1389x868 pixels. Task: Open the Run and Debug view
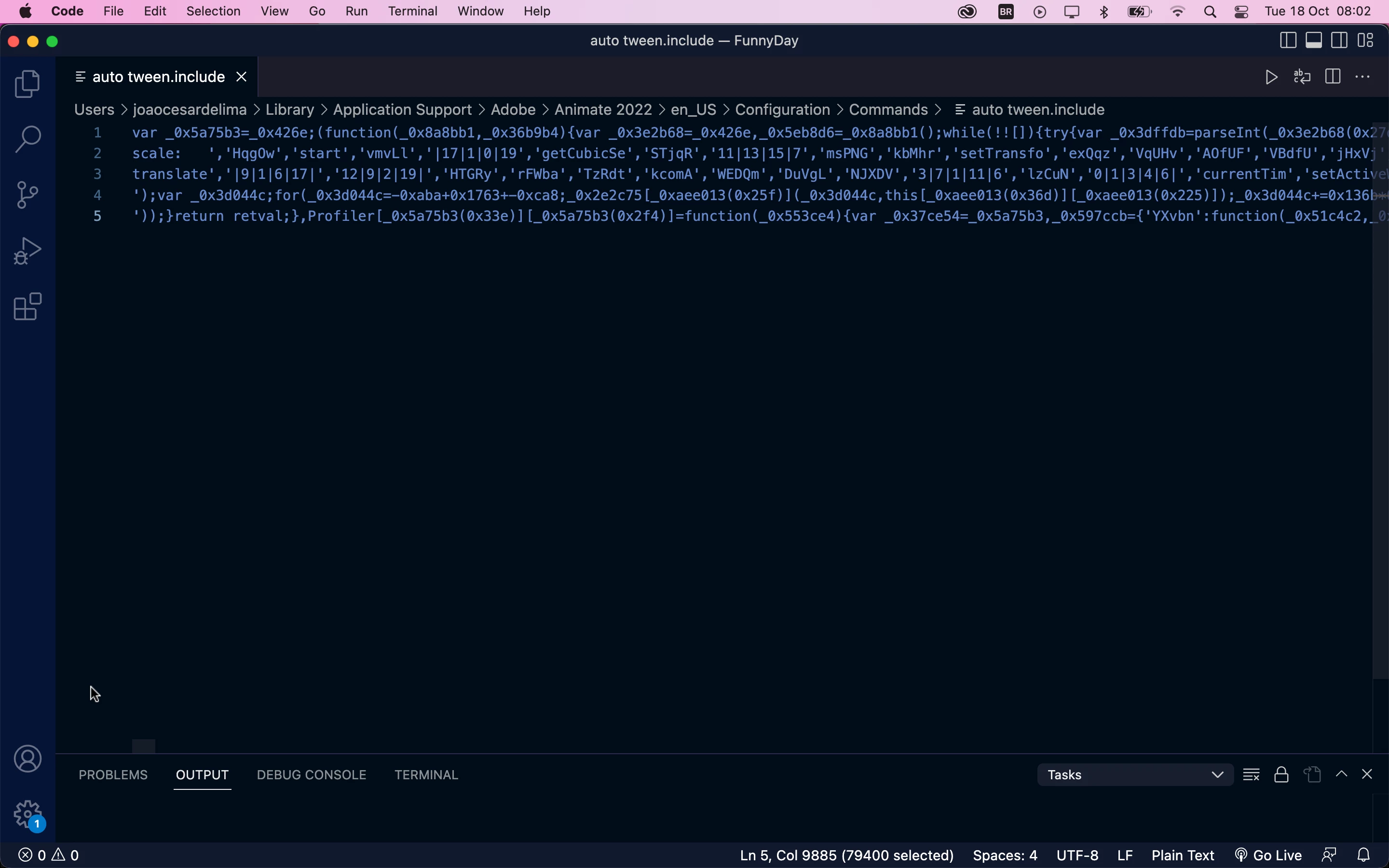pyautogui.click(x=27, y=251)
